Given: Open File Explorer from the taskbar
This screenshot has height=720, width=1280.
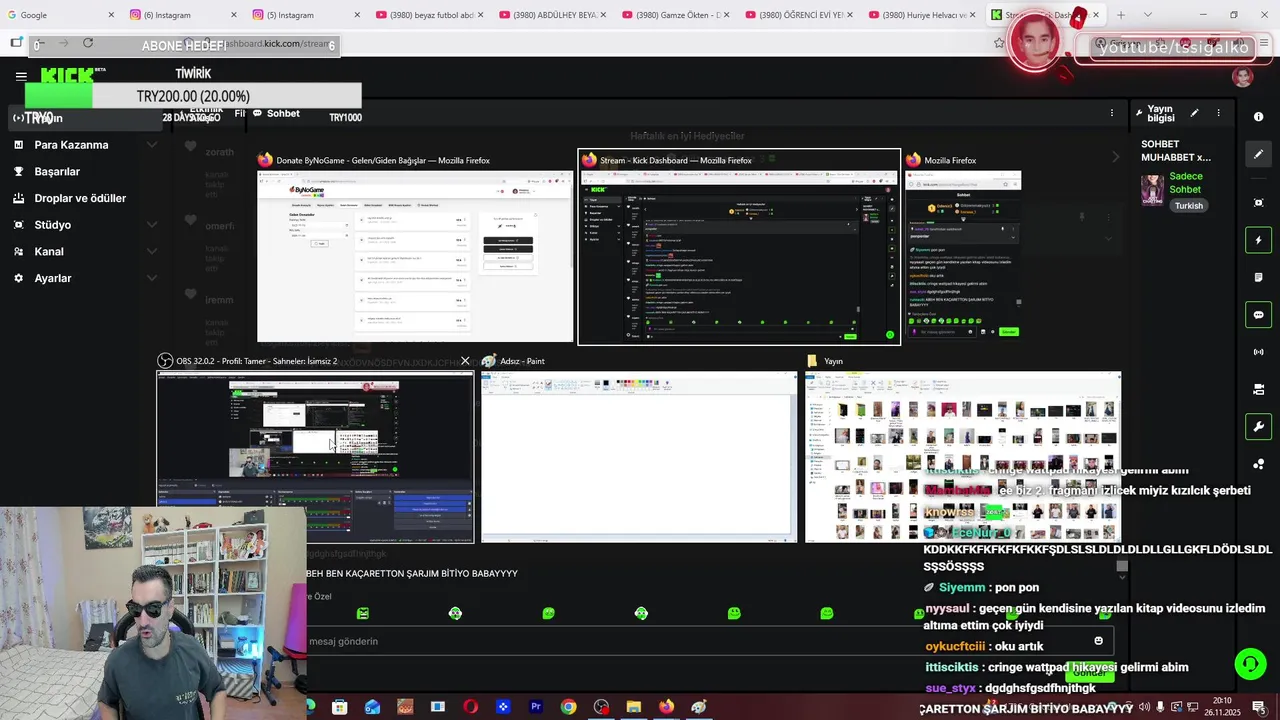Looking at the screenshot, I should point(633,707).
